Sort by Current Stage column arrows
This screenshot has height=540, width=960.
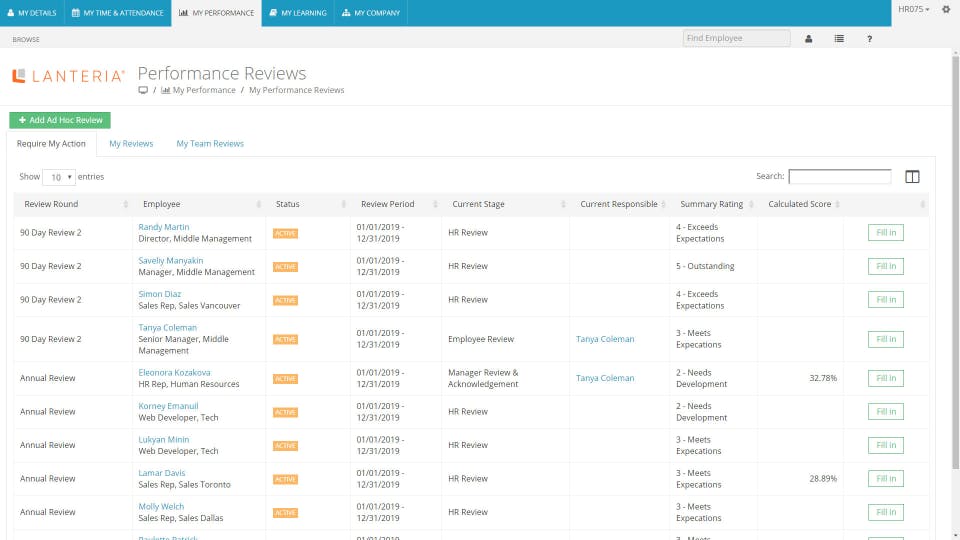point(563,204)
